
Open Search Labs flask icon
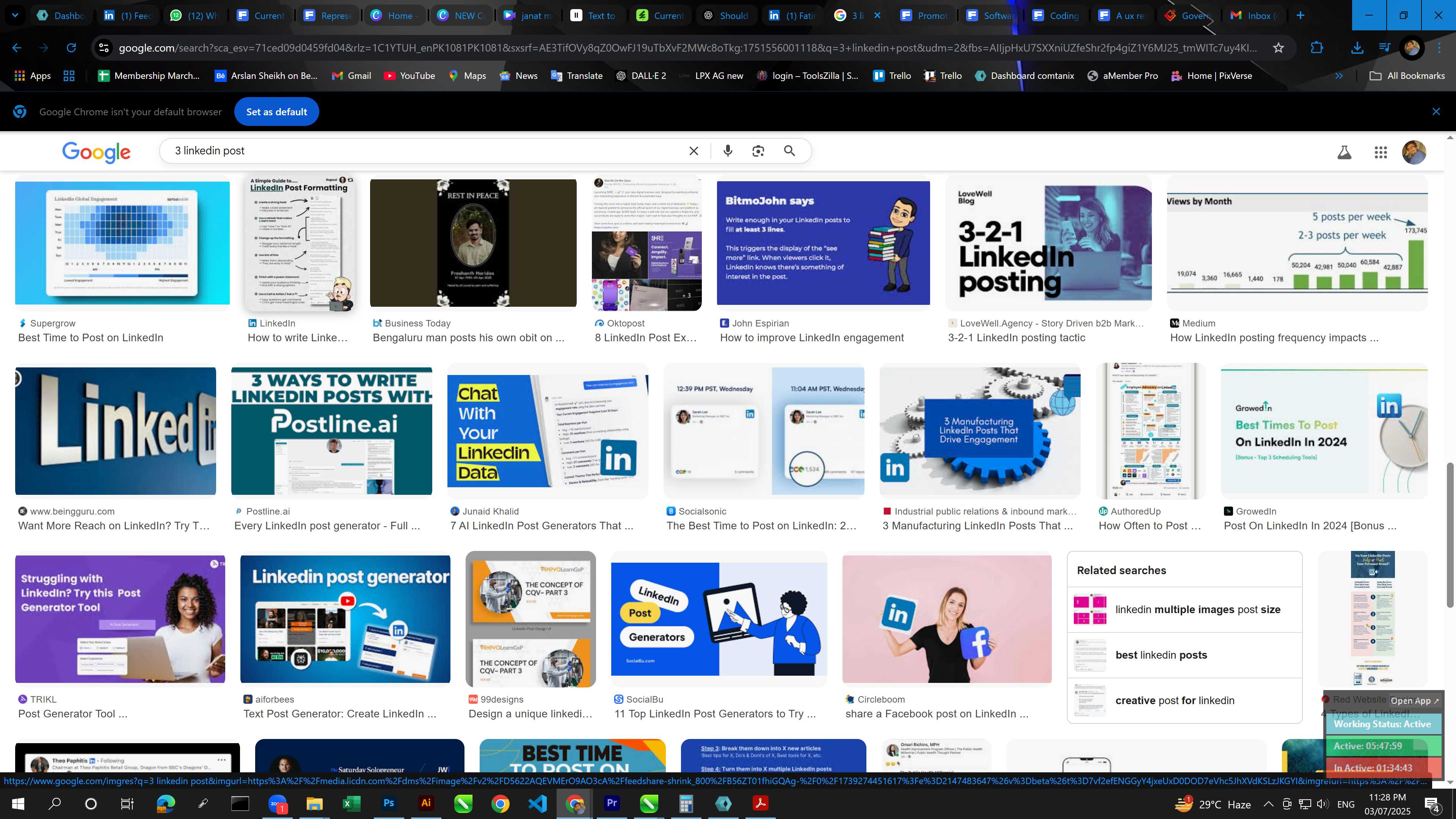[x=1344, y=152]
